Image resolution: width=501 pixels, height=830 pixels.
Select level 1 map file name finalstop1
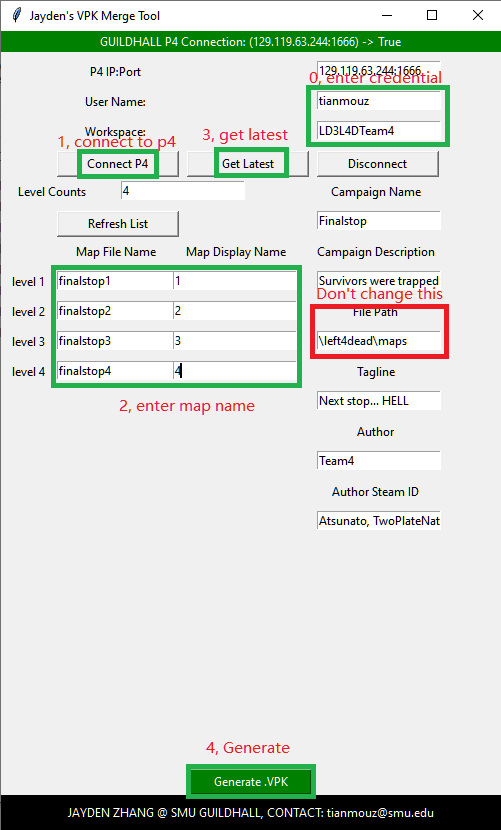click(x=115, y=281)
